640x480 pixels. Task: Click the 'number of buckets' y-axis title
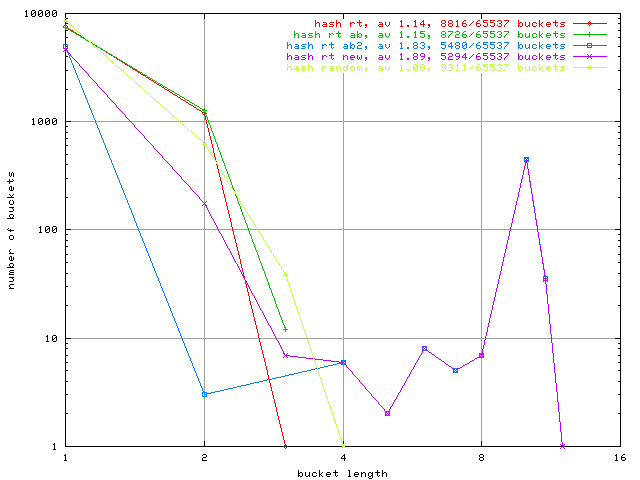[11, 231]
